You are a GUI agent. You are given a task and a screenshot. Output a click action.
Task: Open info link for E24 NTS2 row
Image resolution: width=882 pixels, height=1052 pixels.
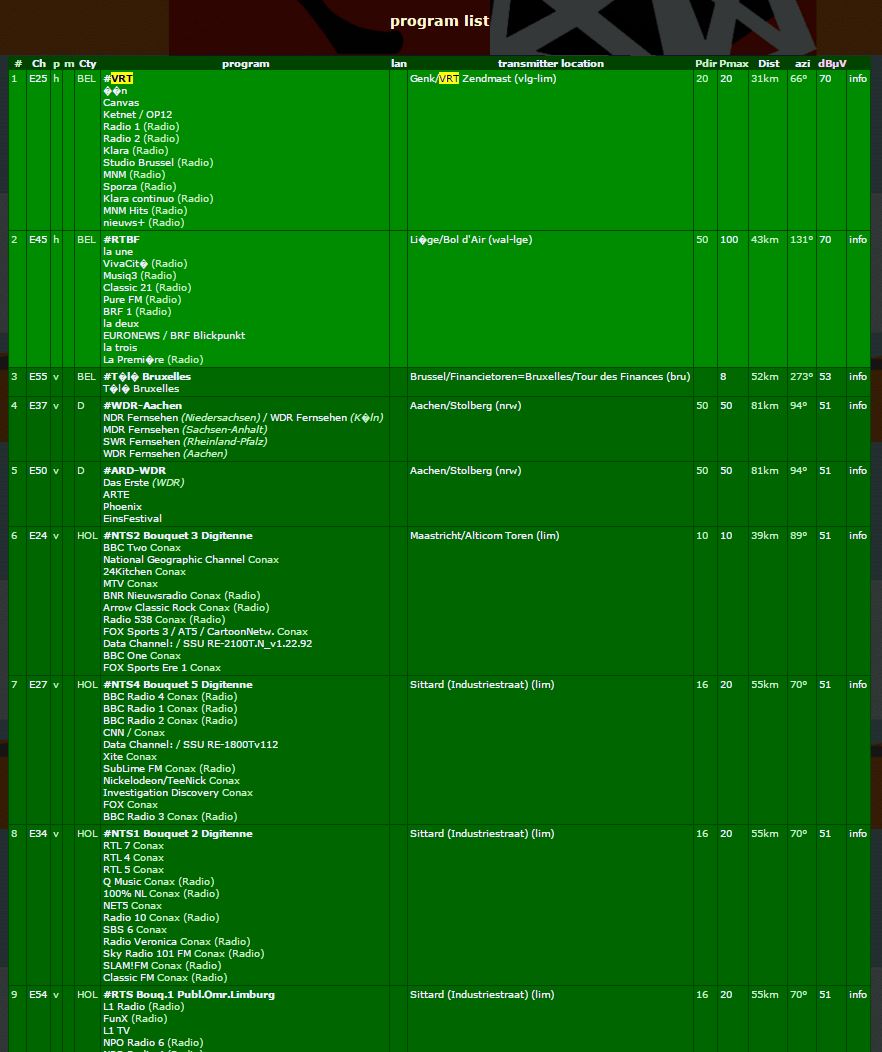(x=857, y=535)
